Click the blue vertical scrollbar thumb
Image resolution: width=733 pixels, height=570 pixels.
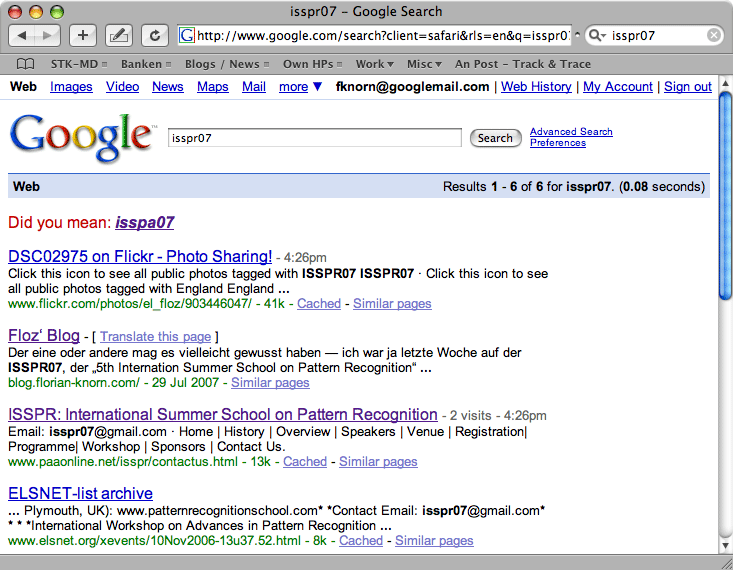pos(725,195)
